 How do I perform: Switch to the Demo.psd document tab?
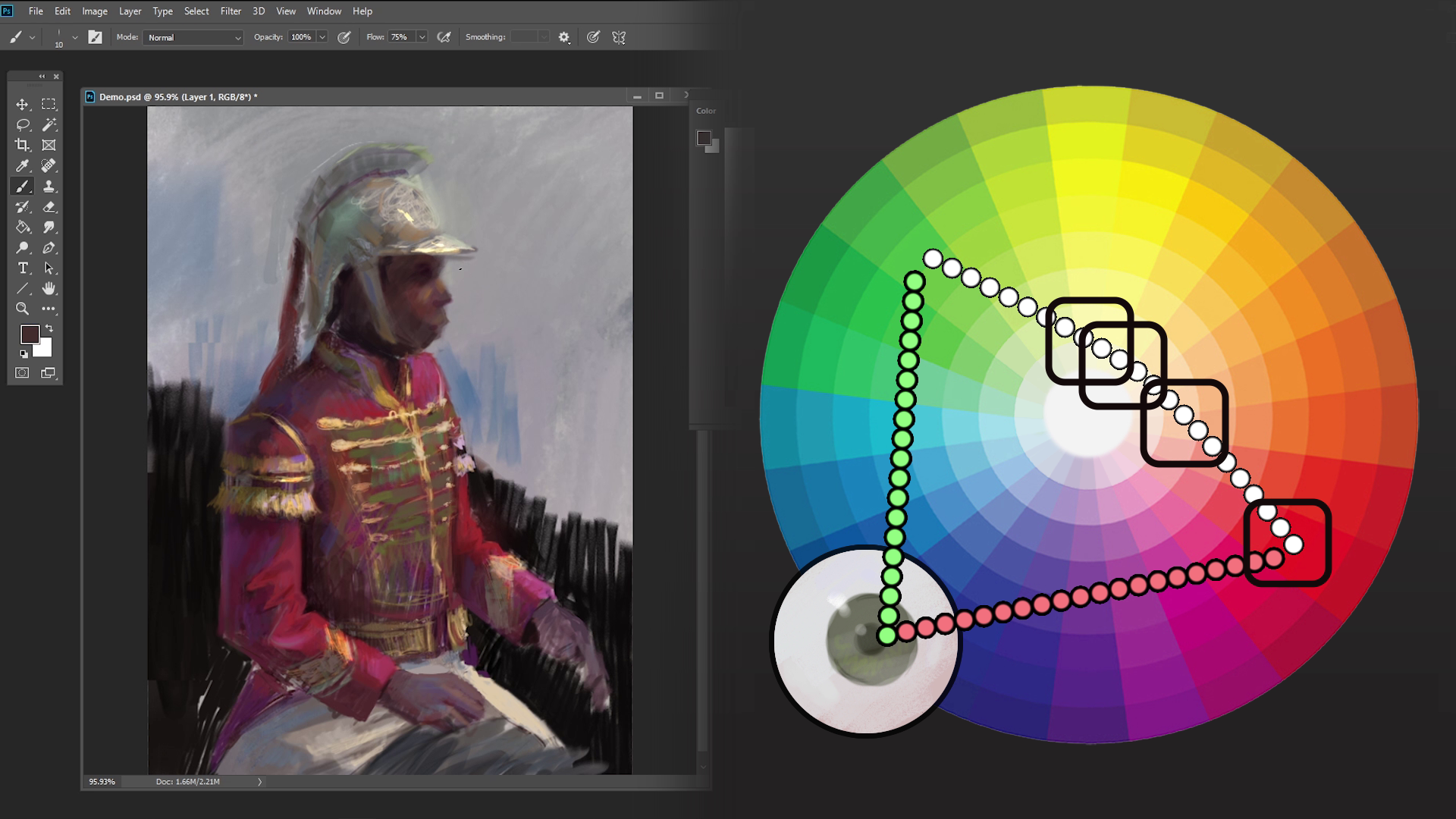click(x=174, y=96)
